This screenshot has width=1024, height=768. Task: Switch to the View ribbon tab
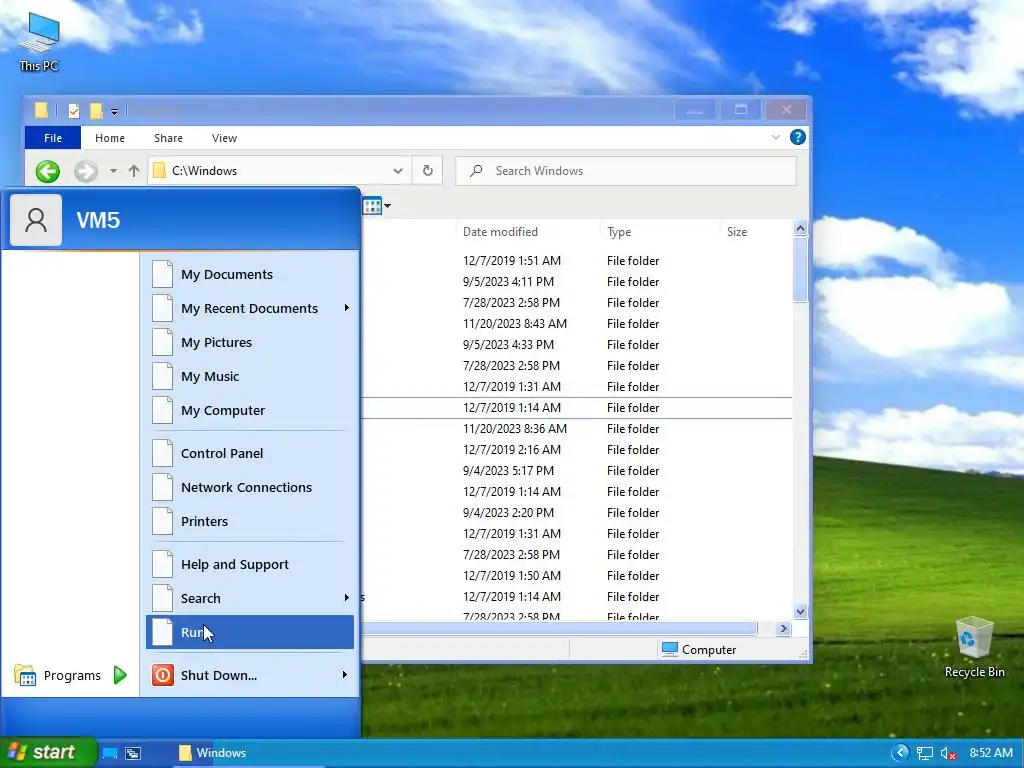(224, 138)
